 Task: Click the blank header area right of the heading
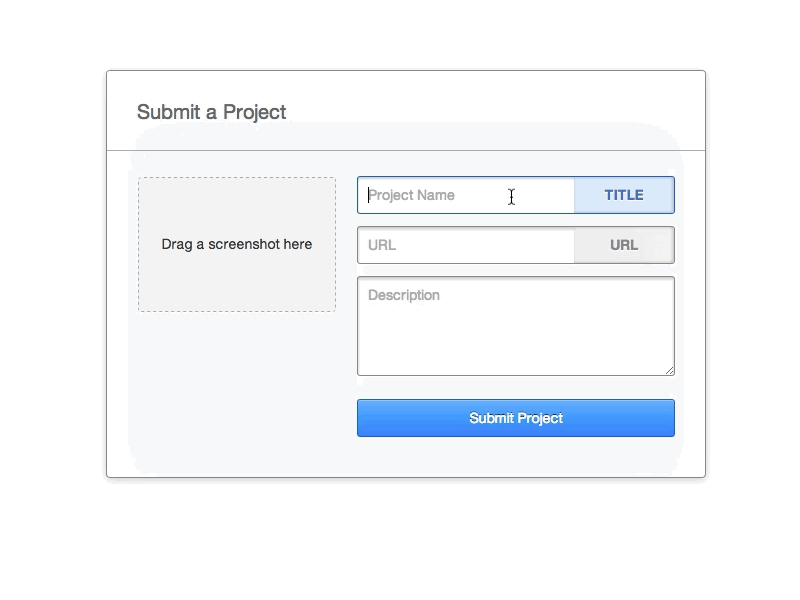click(x=500, y=112)
